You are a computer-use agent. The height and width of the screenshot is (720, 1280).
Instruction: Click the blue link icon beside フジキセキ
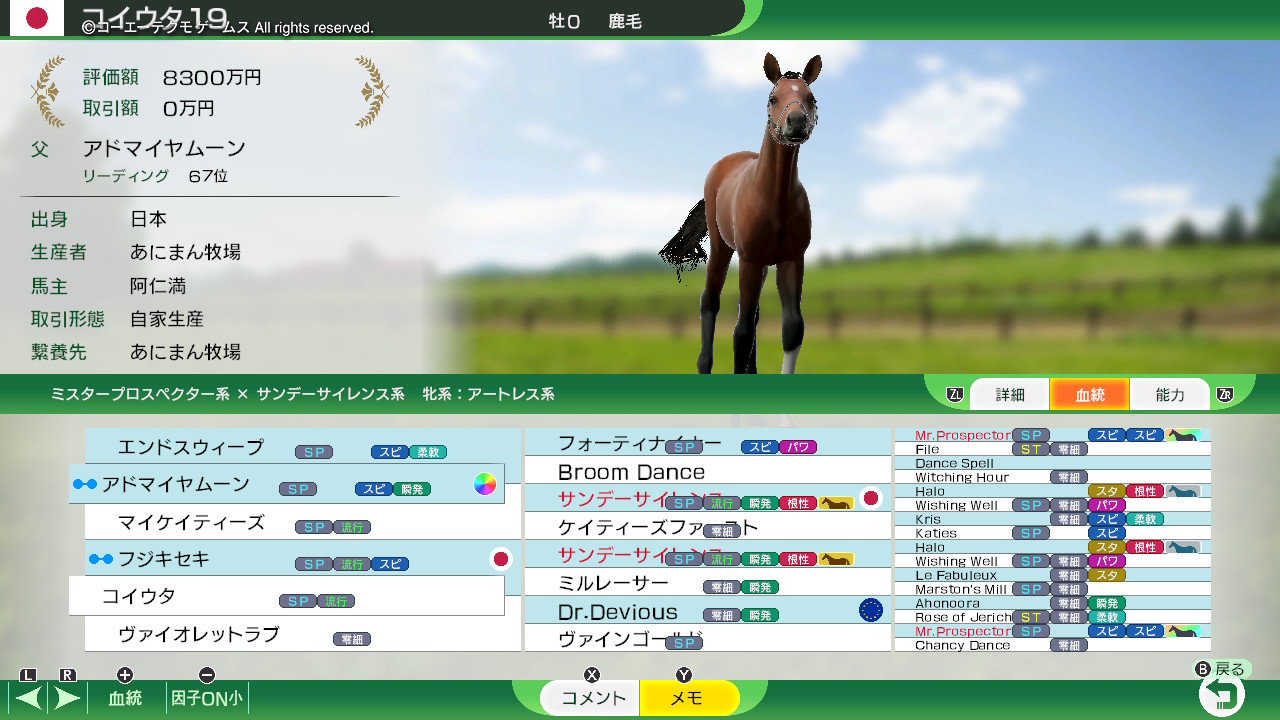pos(101,559)
